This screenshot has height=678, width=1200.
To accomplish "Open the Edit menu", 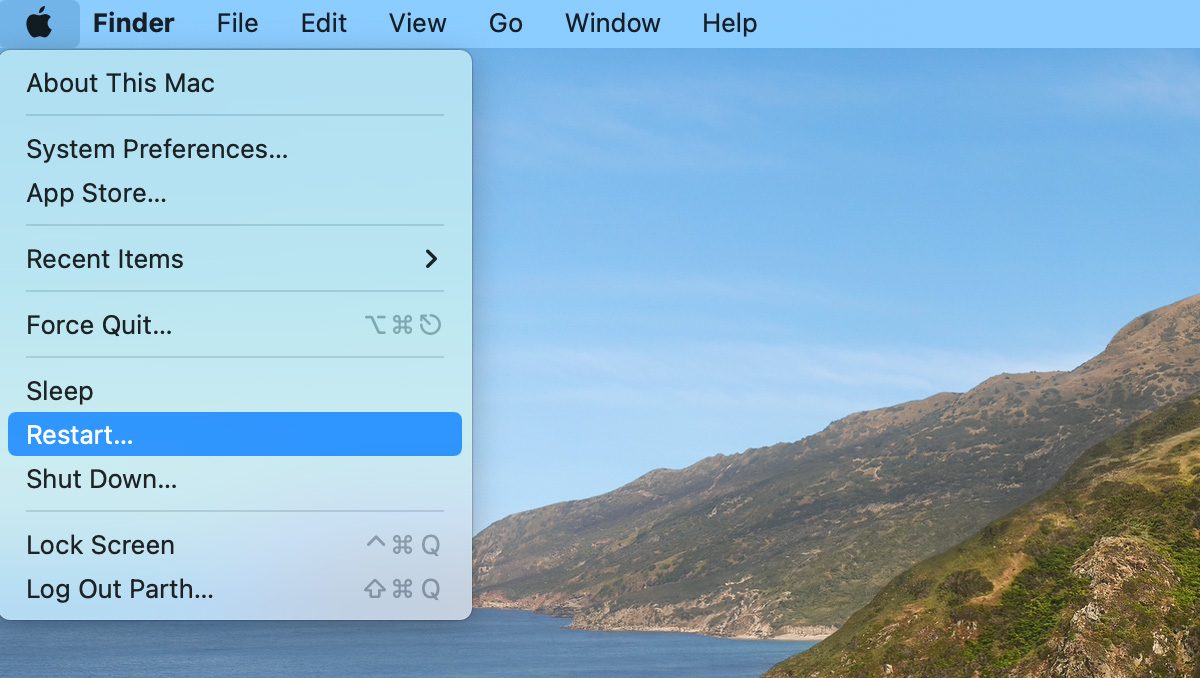I will click(324, 23).
